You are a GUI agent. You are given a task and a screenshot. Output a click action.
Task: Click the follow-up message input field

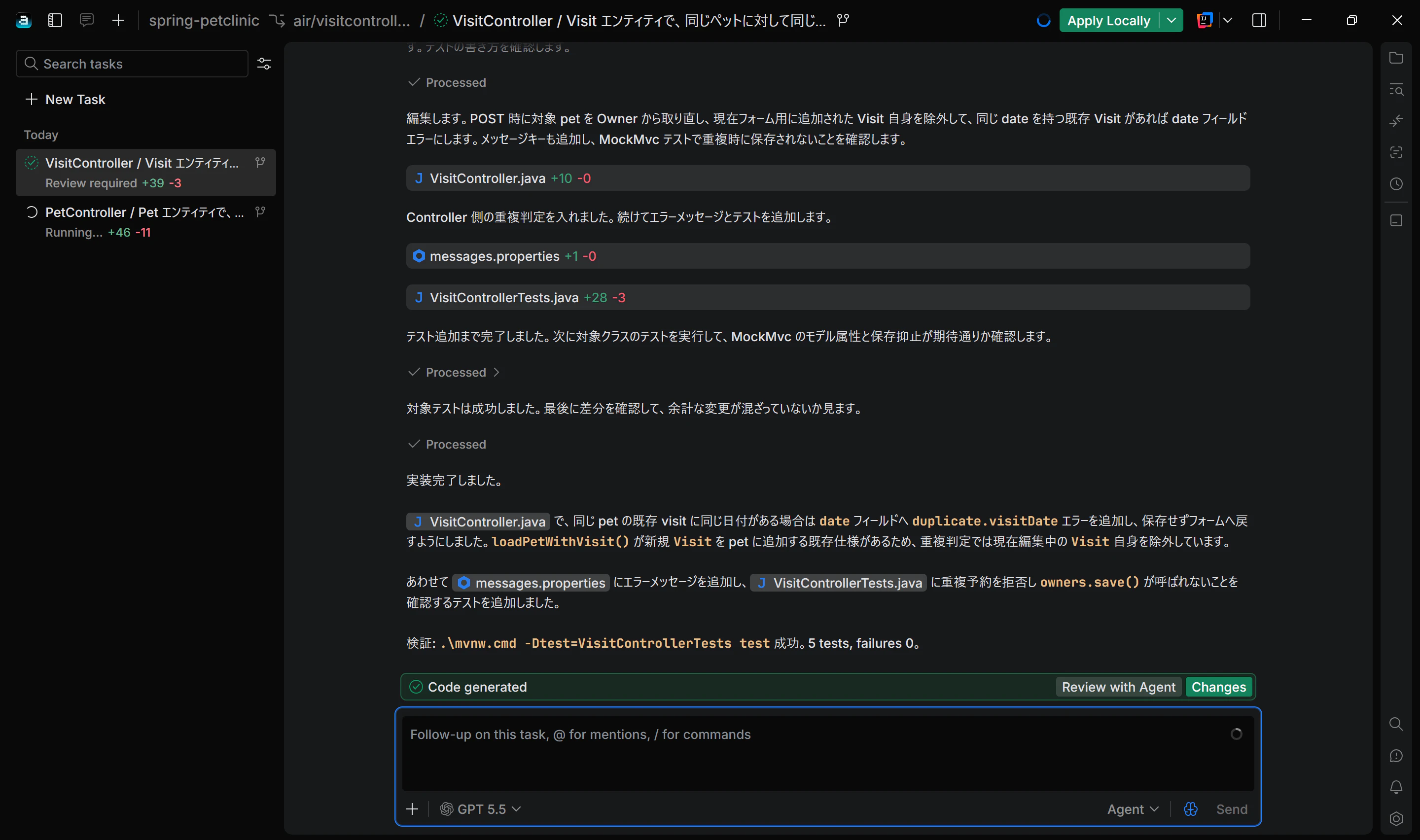[828, 753]
